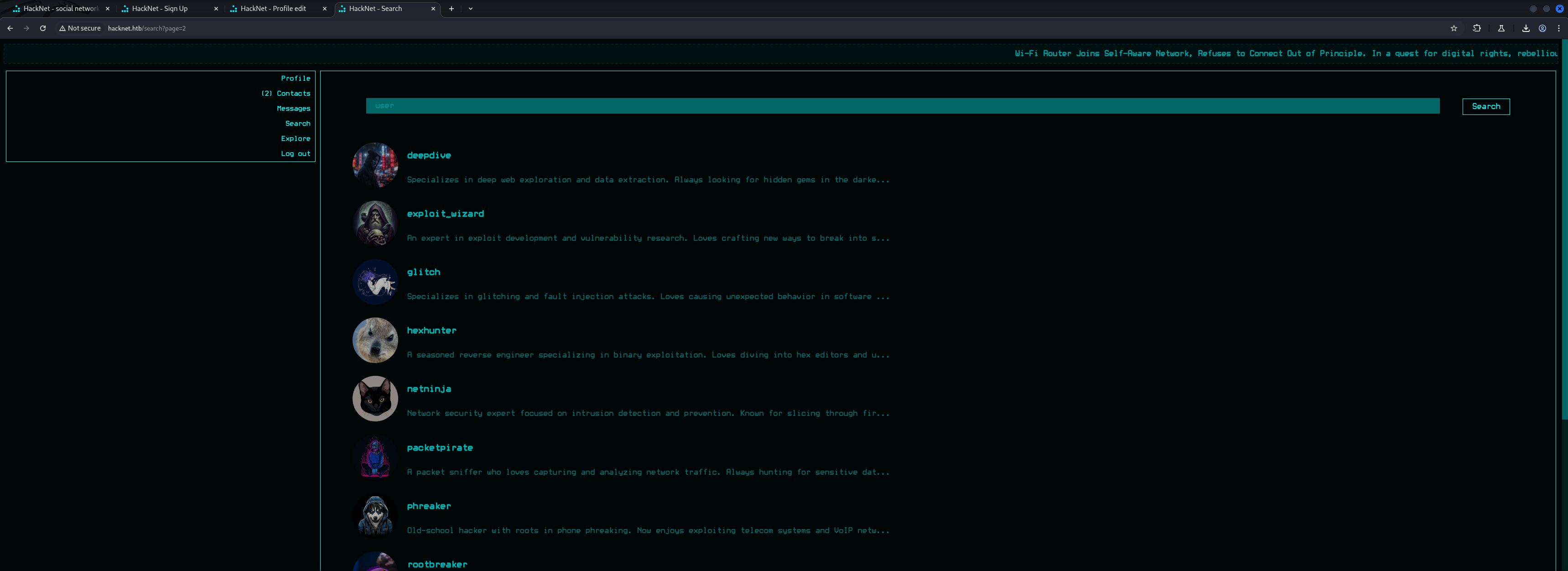Screen dimensions: 1568x571
Task: Open the browser extensions puzzle icon
Action: point(1476,28)
